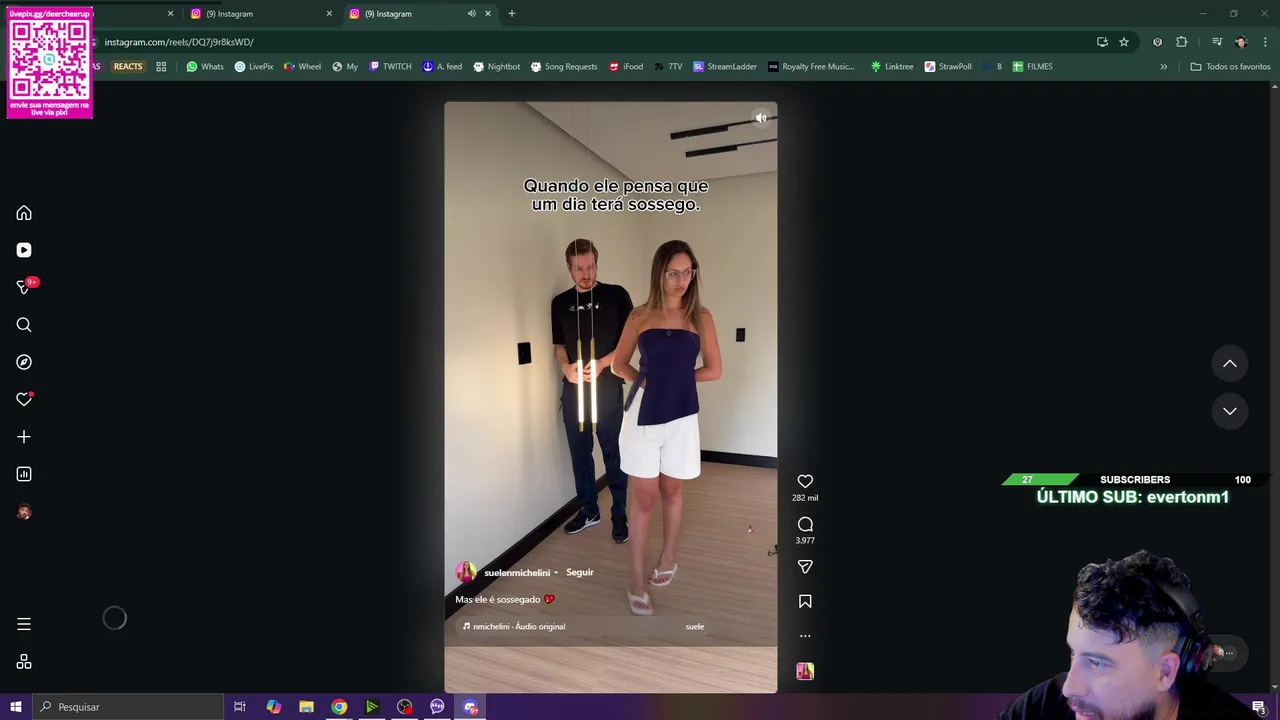Click the instagram.com address bar
The width and height of the screenshot is (1280, 720).
click(590, 42)
